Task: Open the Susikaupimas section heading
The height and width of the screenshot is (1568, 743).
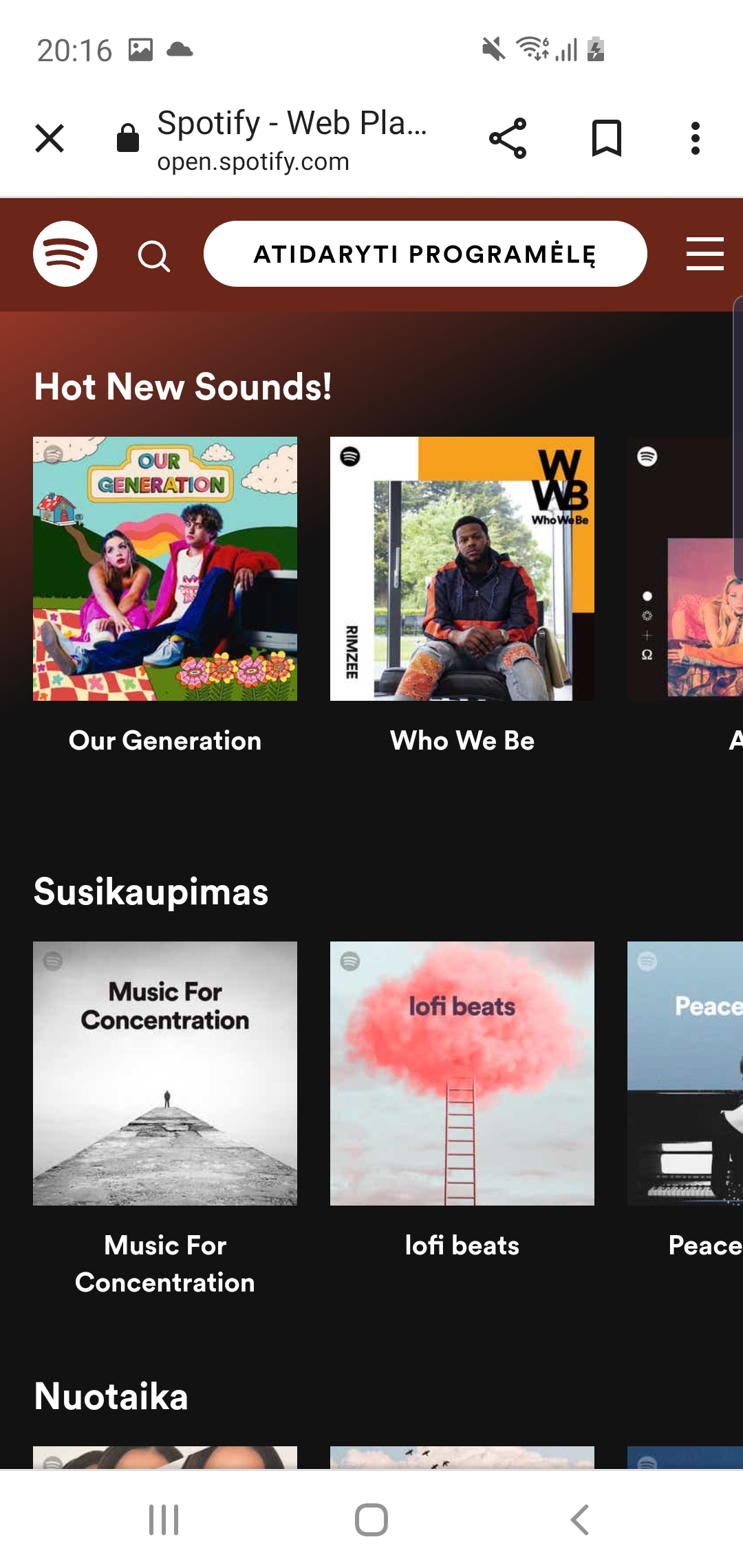Action: pos(151,892)
